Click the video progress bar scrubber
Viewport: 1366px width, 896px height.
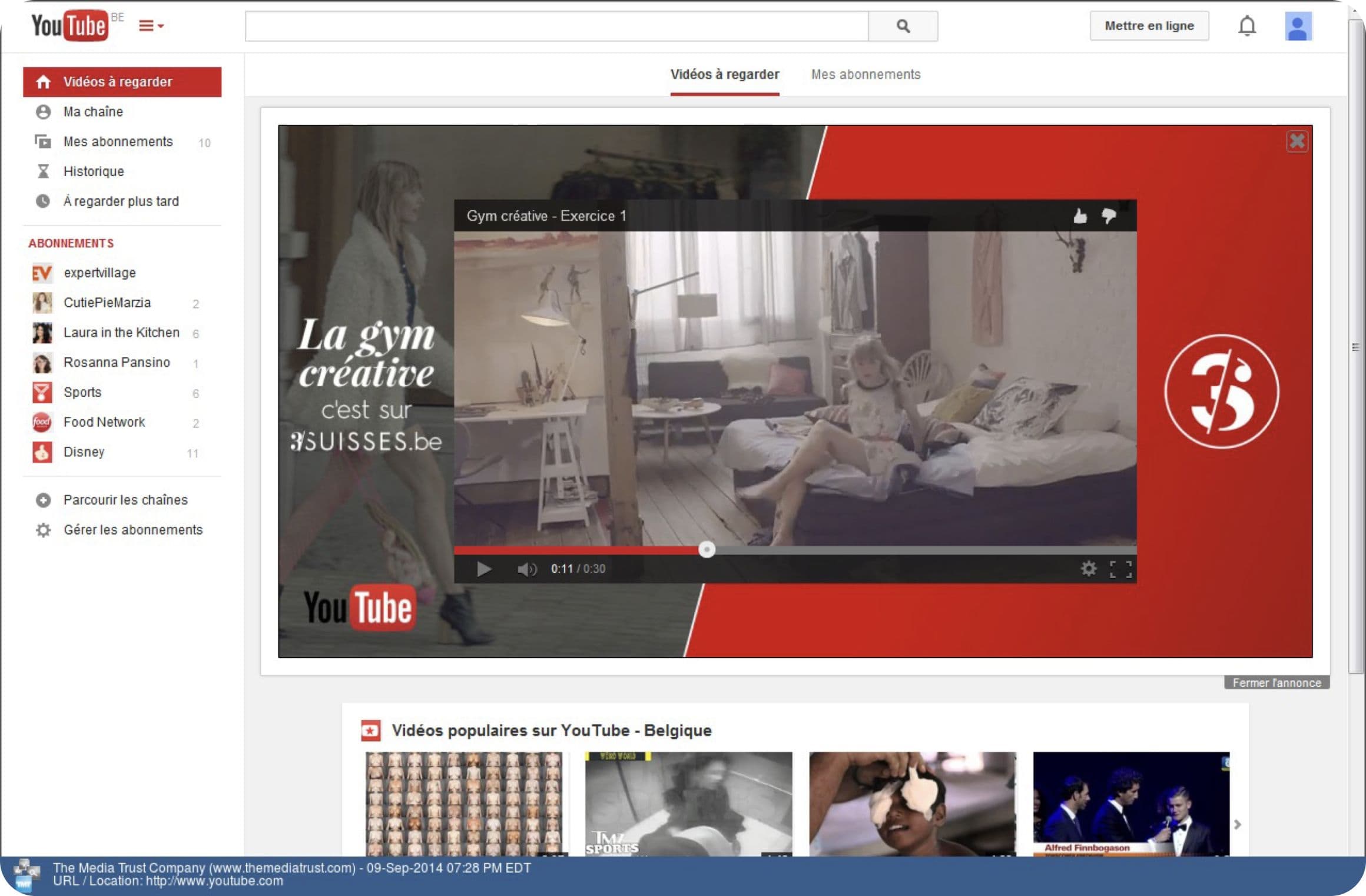(x=707, y=549)
